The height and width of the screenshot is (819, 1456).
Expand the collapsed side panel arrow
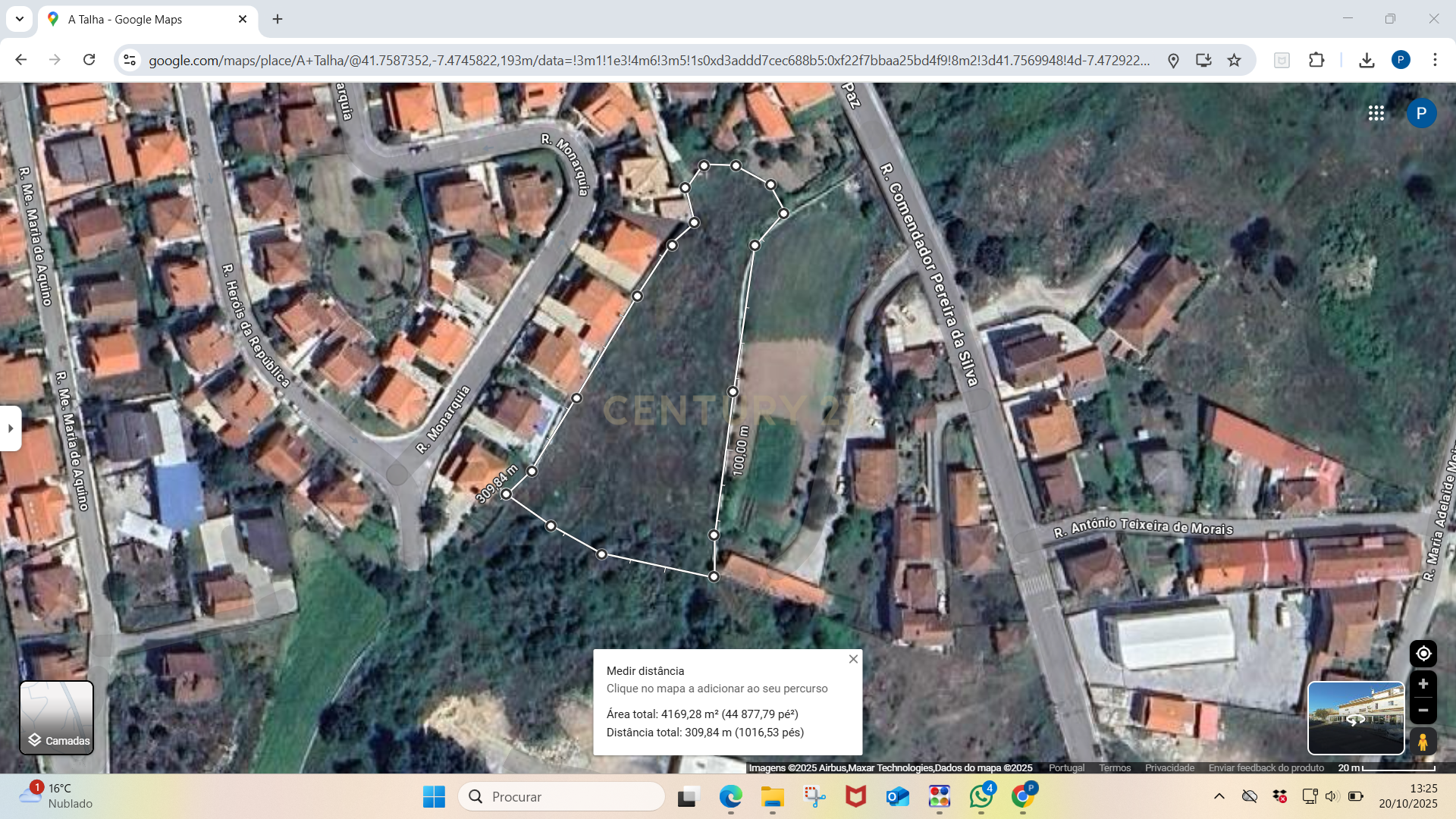pos(11,428)
